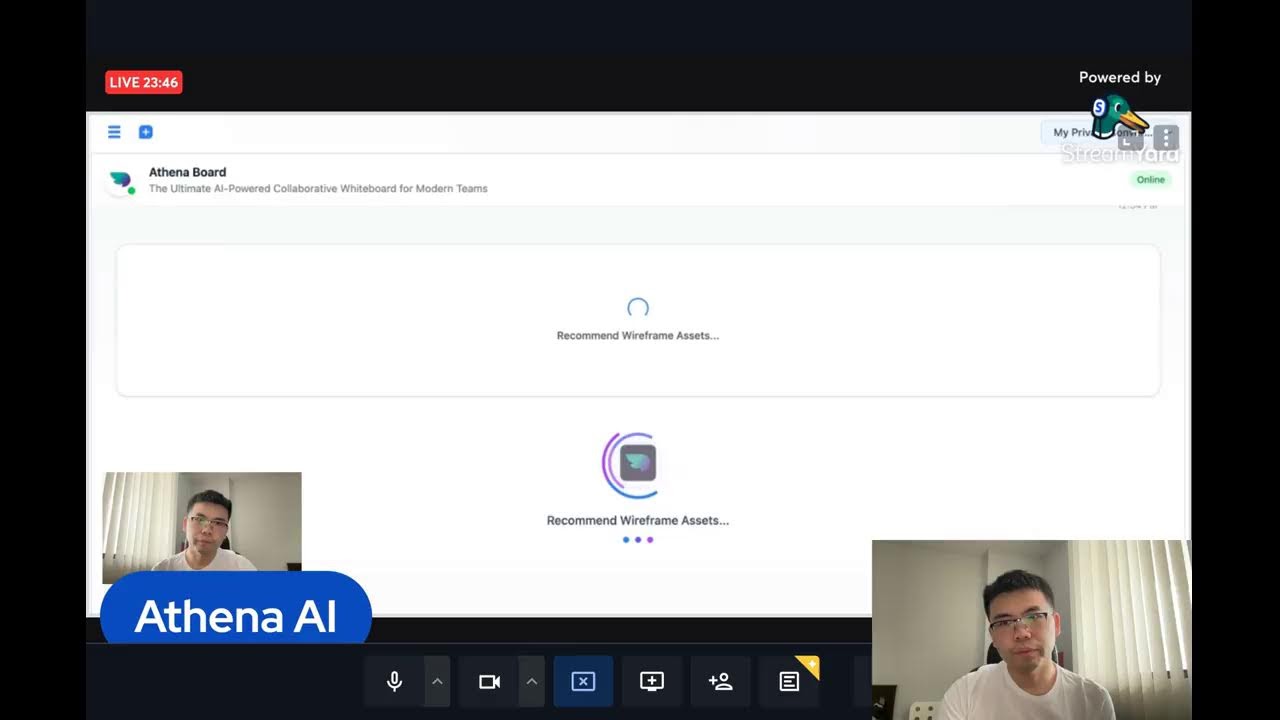
Task: Click the Athena Board logo avatar
Action: [120, 180]
